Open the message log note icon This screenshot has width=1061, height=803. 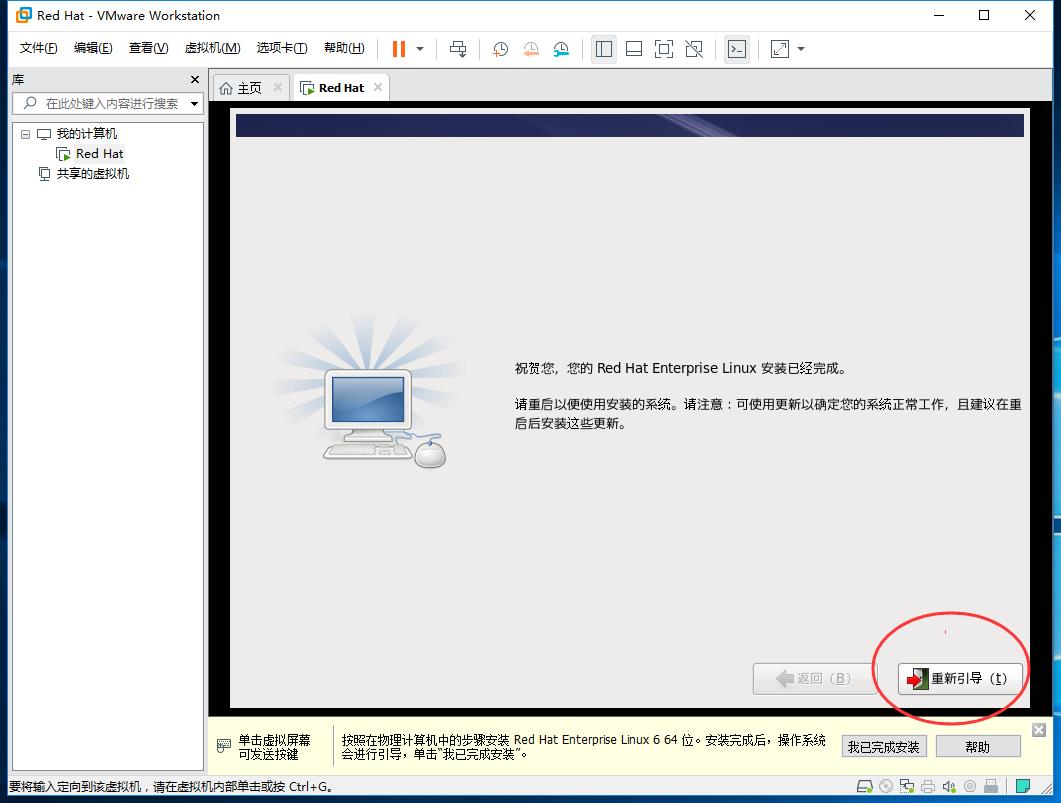(1023, 786)
